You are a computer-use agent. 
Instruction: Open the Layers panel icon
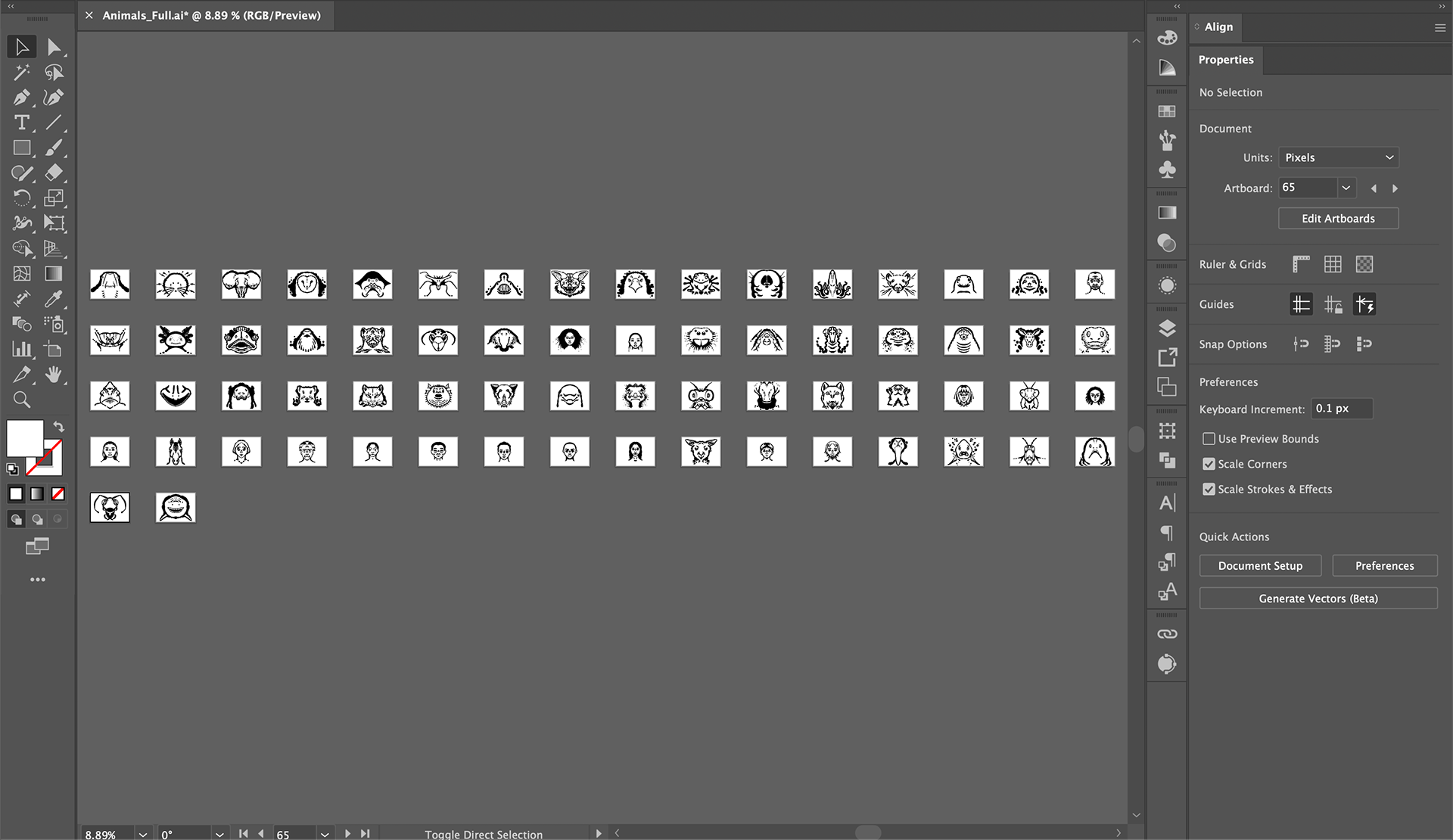[1167, 328]
